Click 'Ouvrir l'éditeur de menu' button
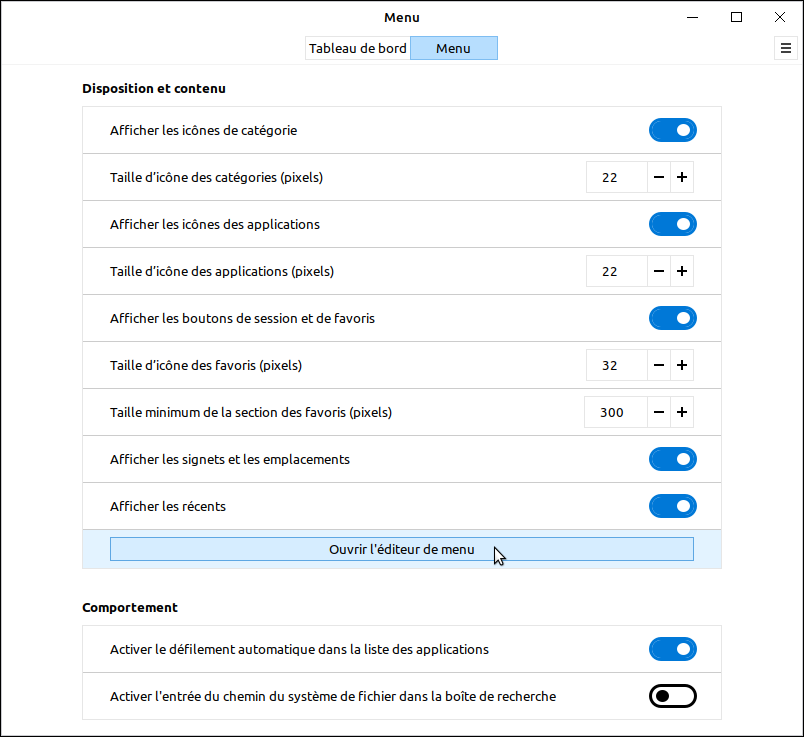804x737 pixels. pos(401,549)
